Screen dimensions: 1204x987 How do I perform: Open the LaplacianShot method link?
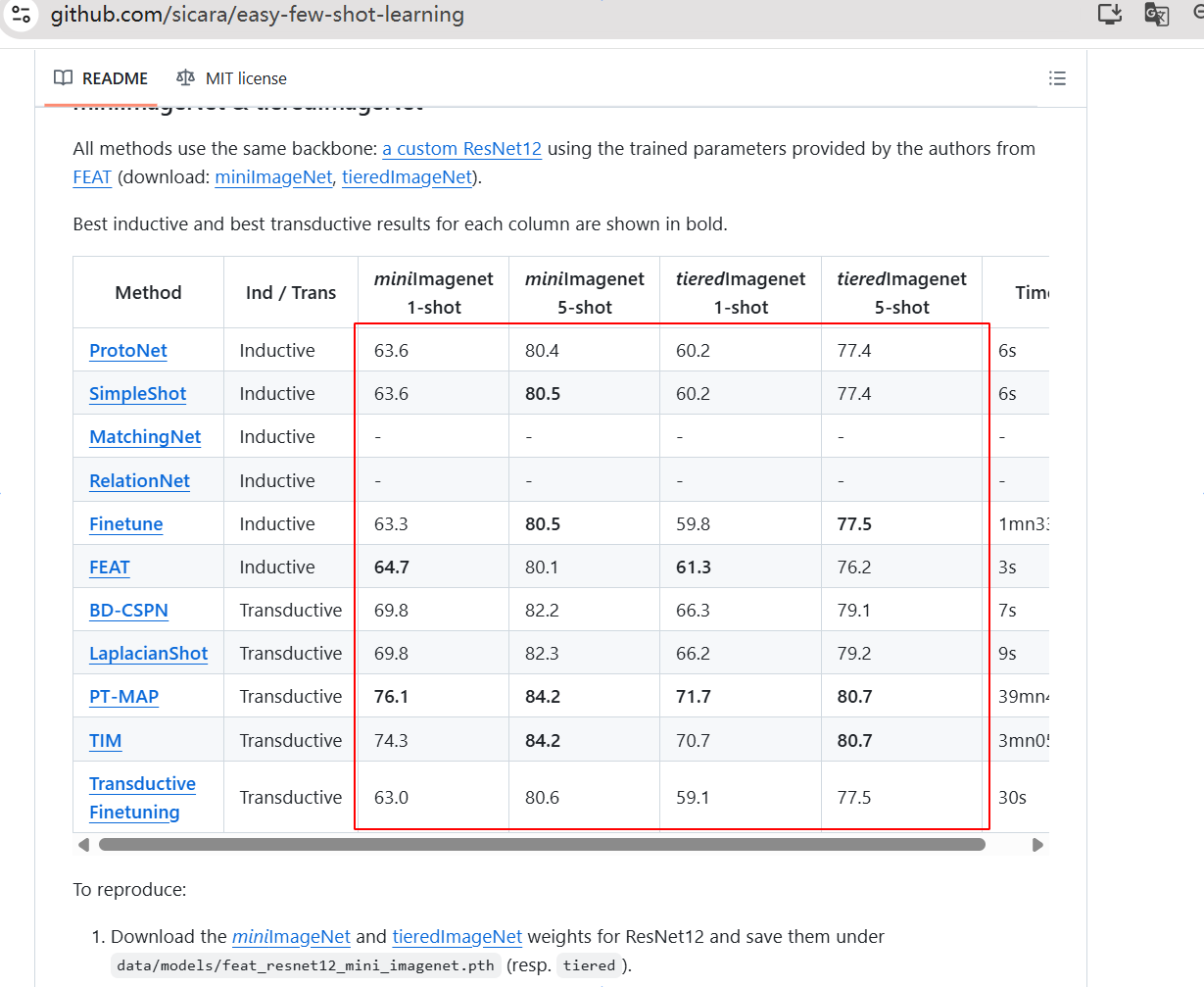click(149, 654)
